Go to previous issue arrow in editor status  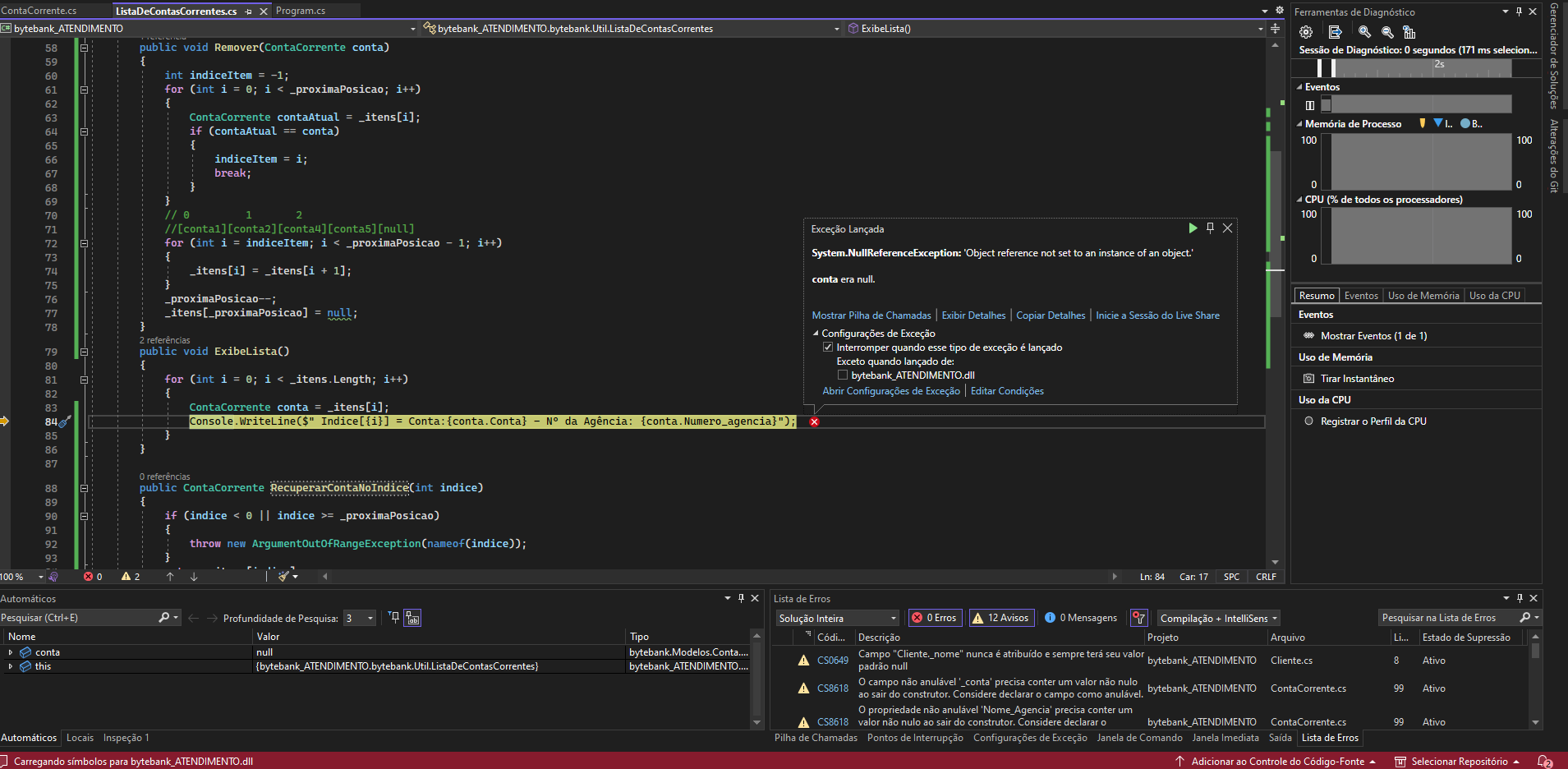click(x=170, y=576)
